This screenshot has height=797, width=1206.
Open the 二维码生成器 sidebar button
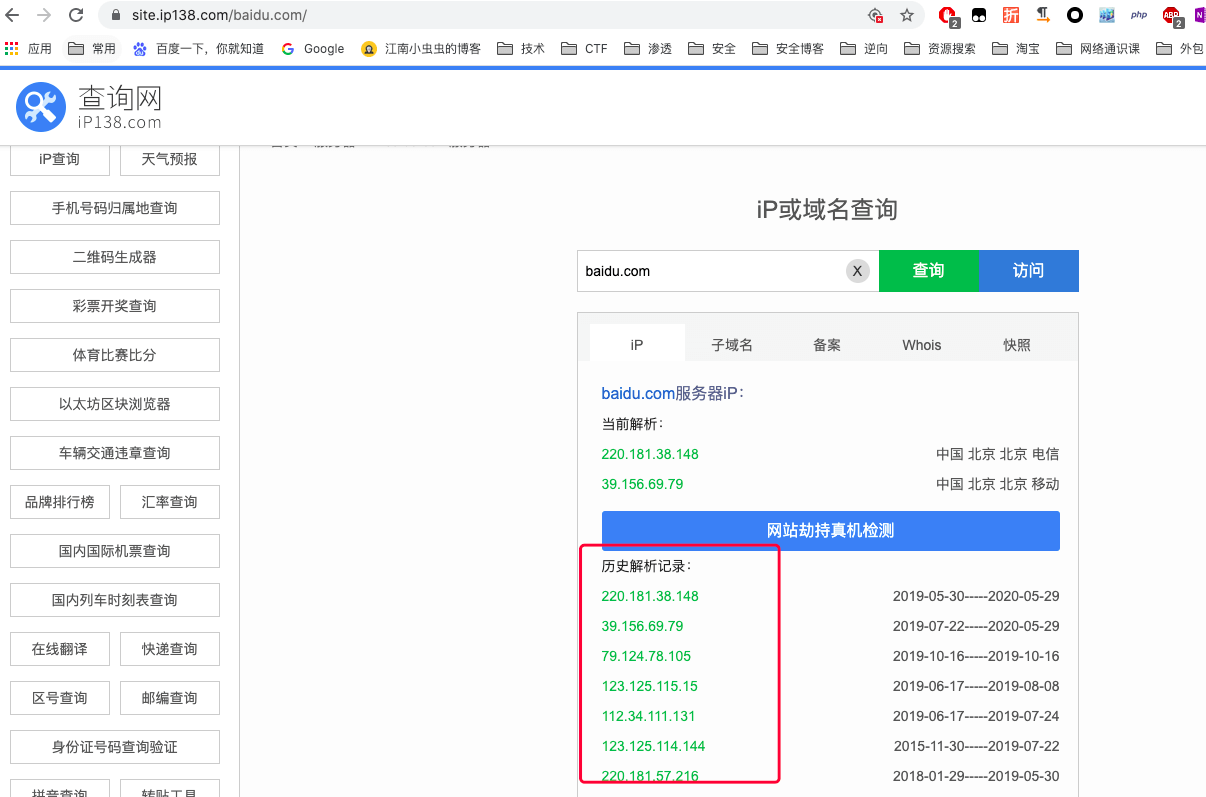point(115,257)
